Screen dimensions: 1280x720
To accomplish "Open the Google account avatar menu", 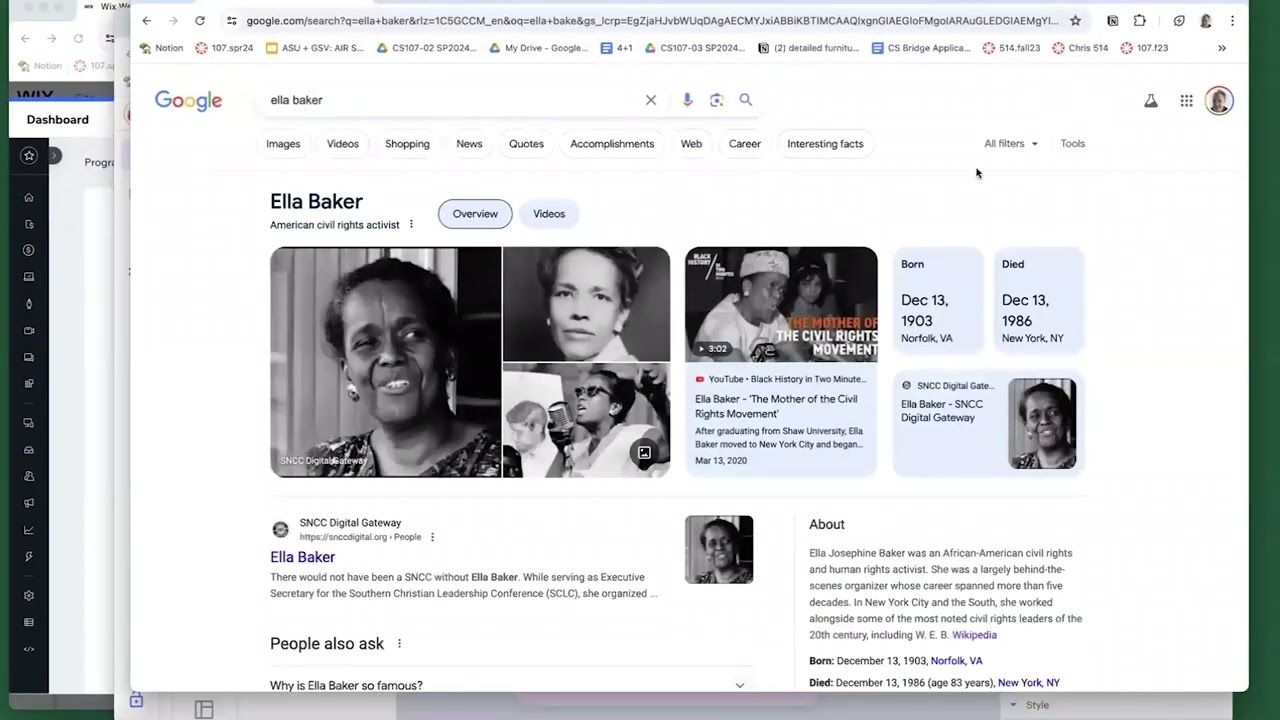I will coord(1218,100).
